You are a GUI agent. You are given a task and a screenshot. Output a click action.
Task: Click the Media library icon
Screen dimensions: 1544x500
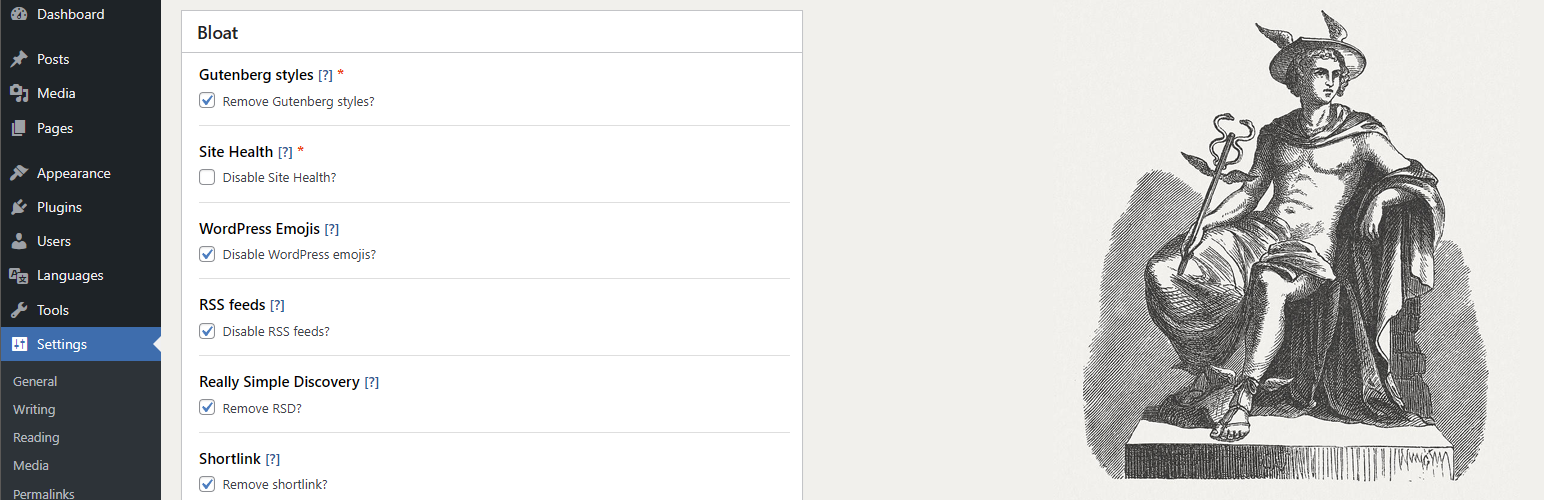click(19, 93)
